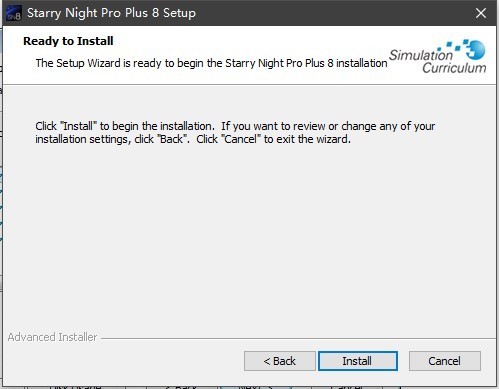Click the "Ready to Install" heading
This screenshot has height=389, width=499.
click(68, 41)
